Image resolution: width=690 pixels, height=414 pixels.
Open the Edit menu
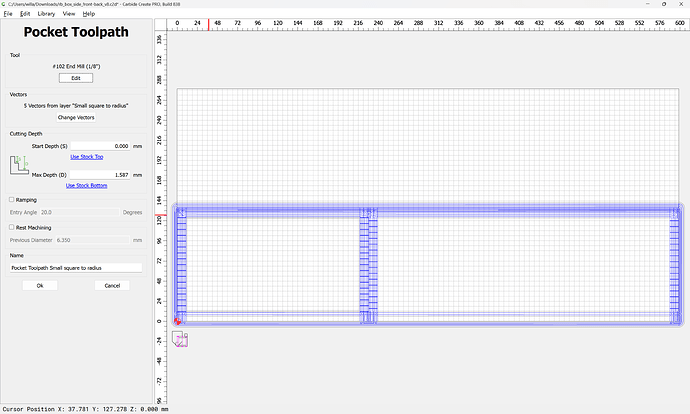coord(25,14)
